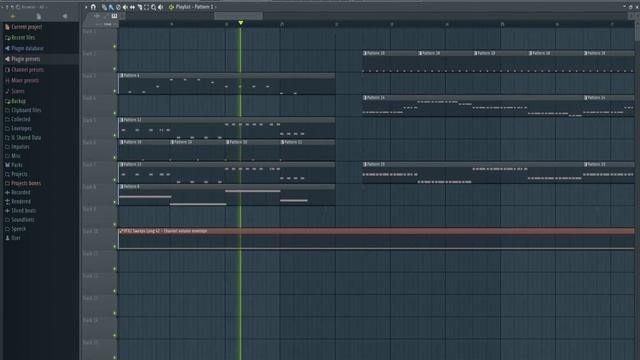Select the Track 12 header label

(x=91, y=276)
